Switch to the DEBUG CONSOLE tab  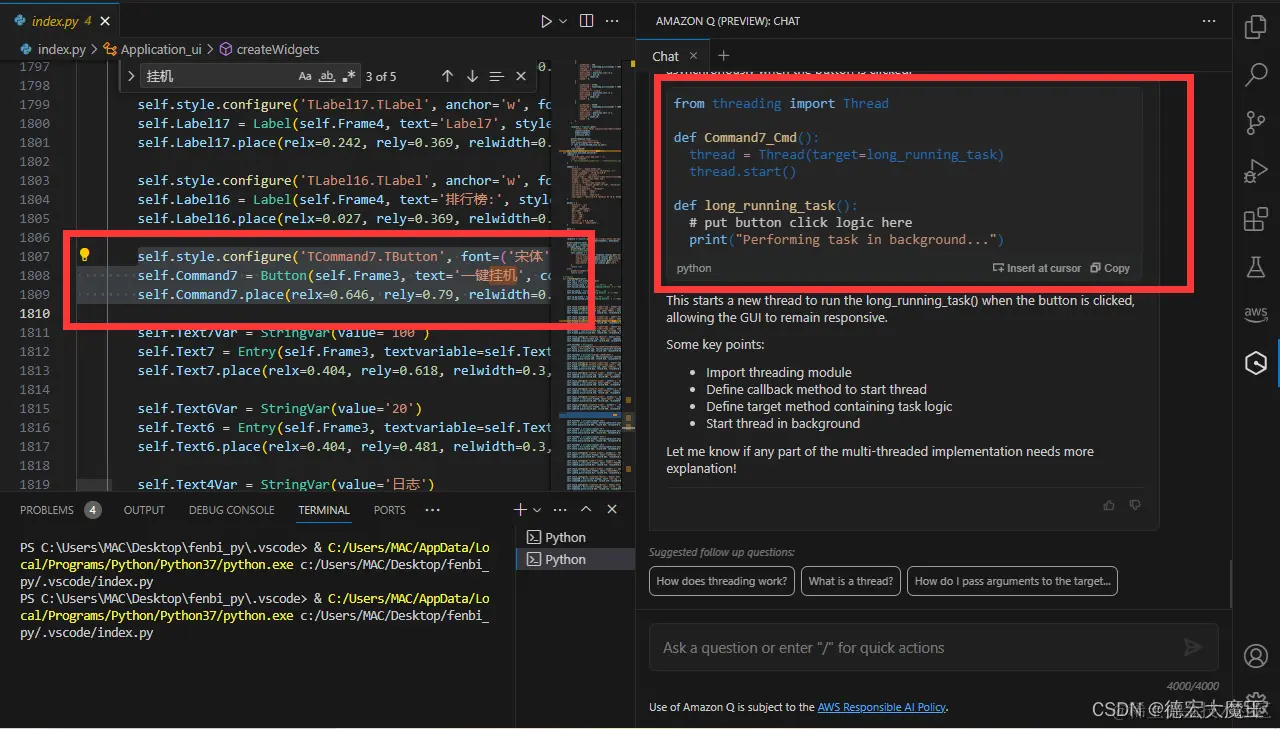[231, 510]
